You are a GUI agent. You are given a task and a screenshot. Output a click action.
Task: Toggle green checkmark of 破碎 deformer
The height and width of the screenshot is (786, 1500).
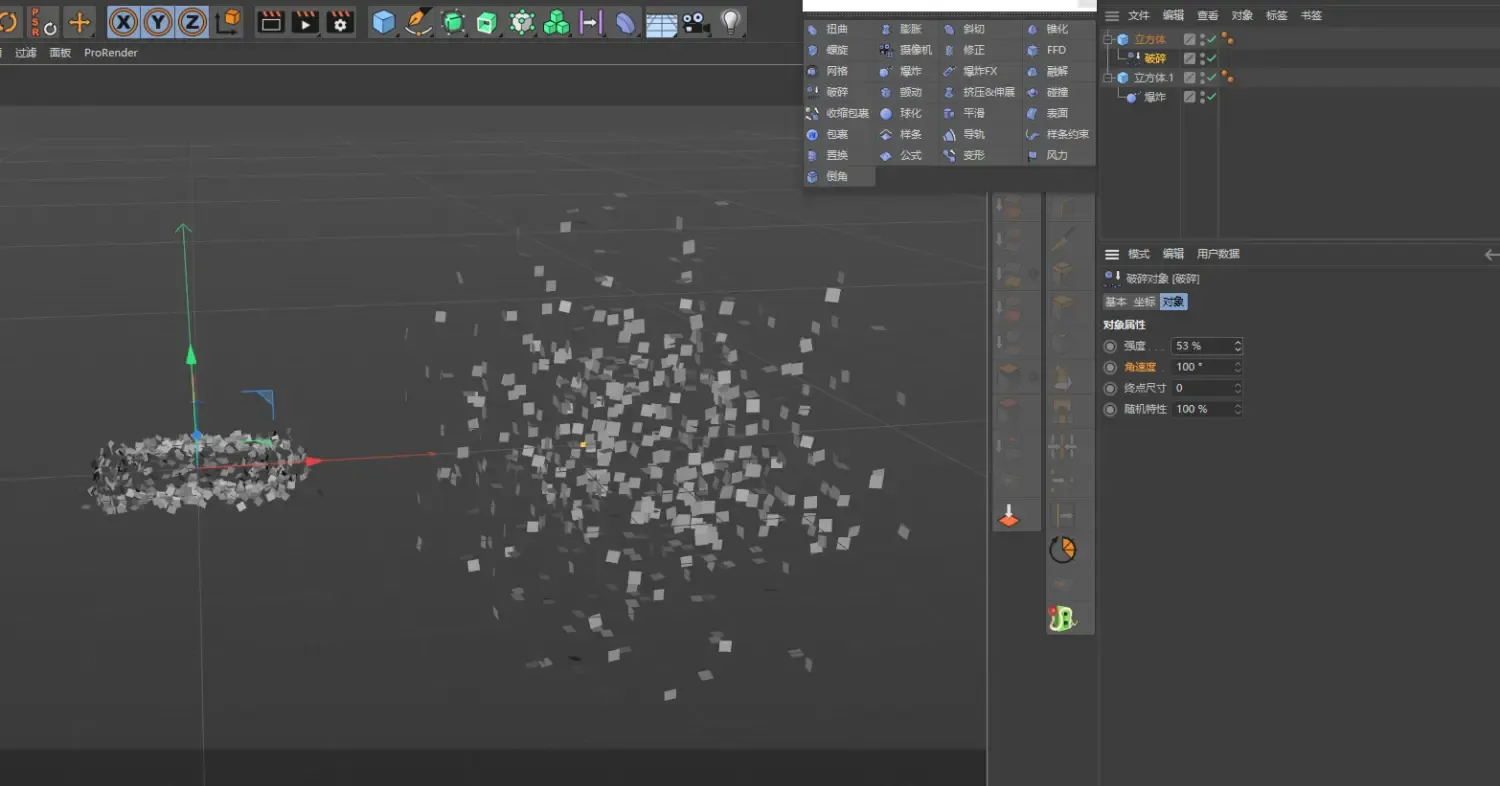1212,59
